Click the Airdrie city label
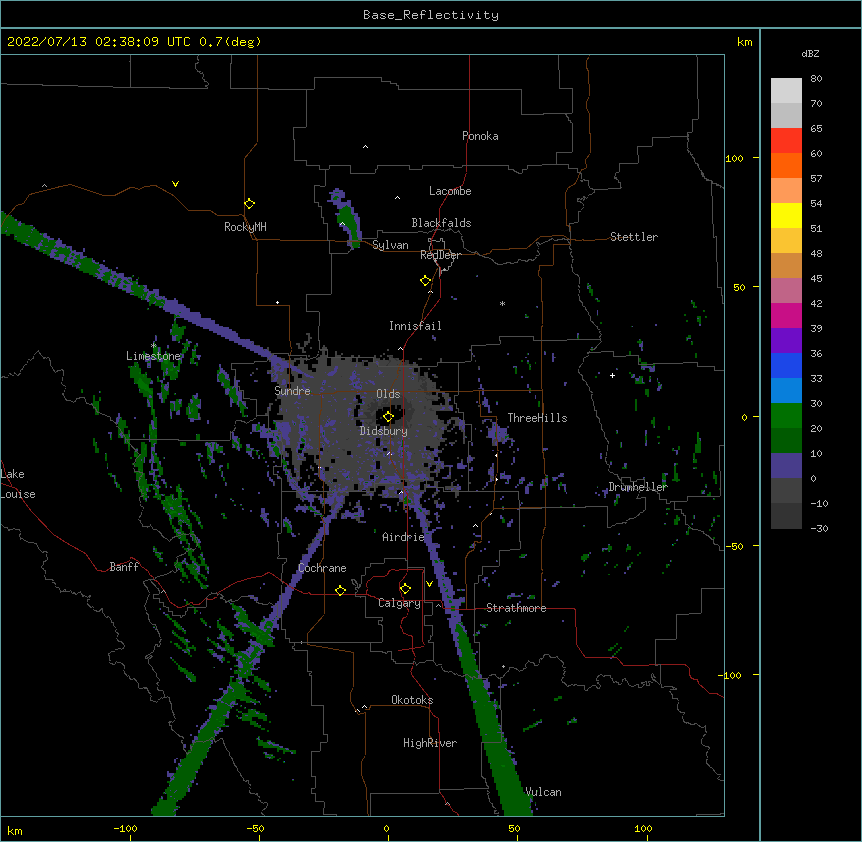 (403, 537)
